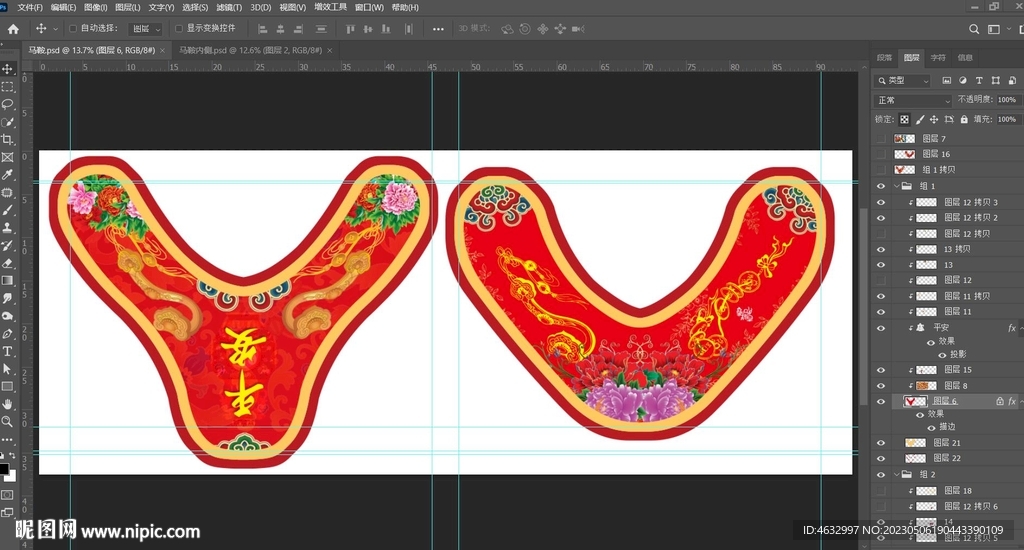
Task: Click Lock position icon in Layers panel
Action: 934,120
